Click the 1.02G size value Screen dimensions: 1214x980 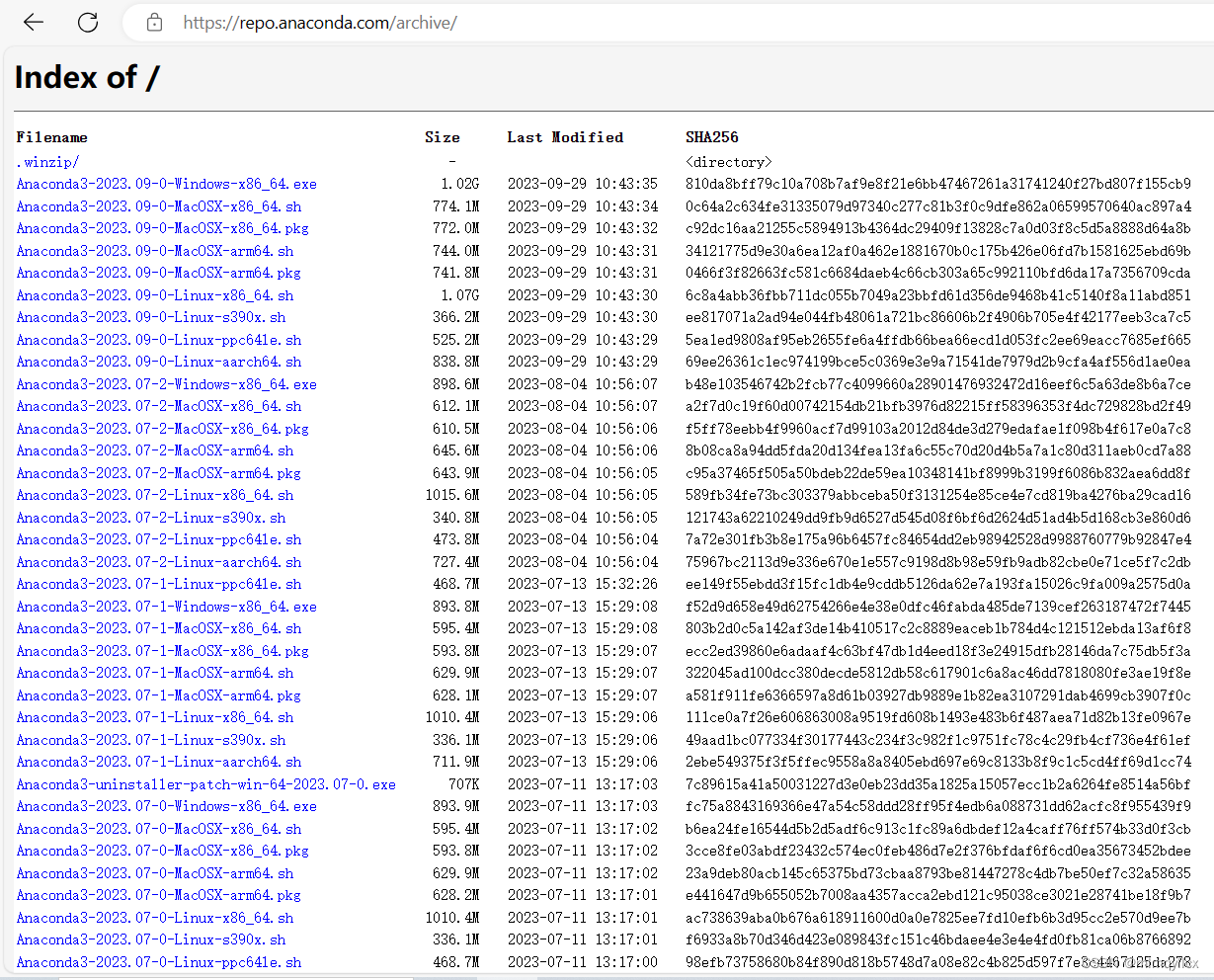click(x=460, y=184)
